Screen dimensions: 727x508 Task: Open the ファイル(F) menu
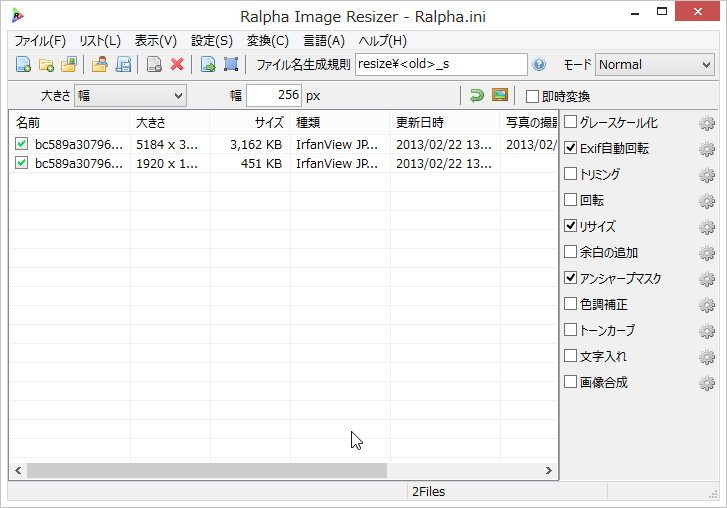pyautogui.click(x=40, y=41)
